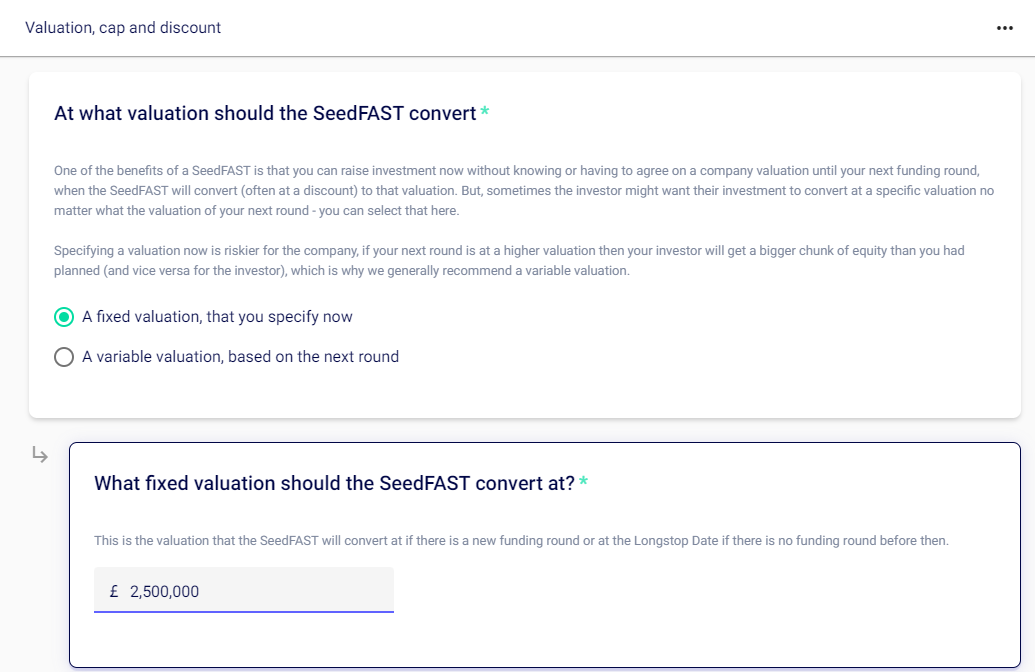Click the £ currency symbol in the field
The height and width of the screenshot is (672, 1035).
(x=114, y=591)
